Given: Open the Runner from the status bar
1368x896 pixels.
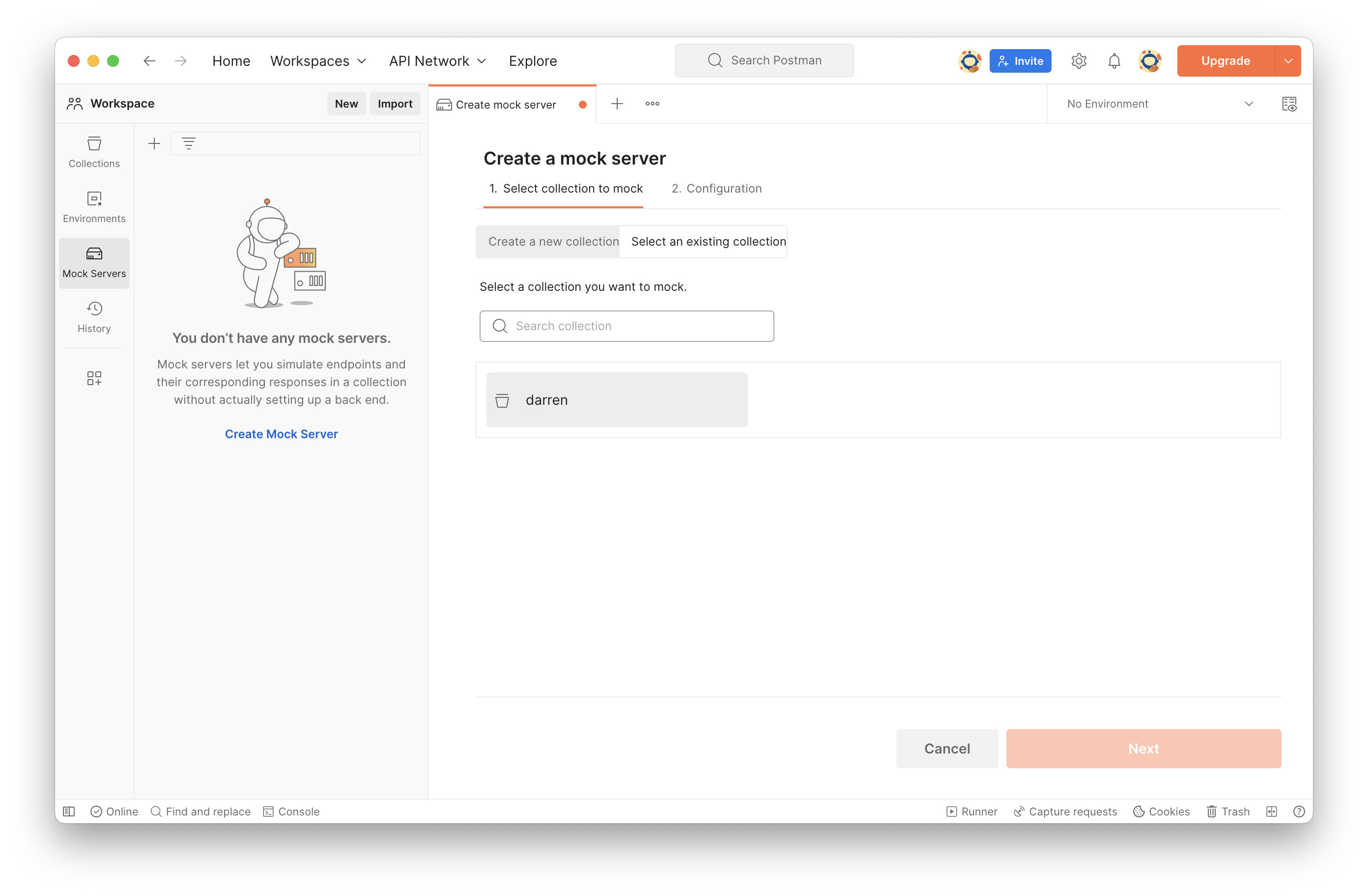Looking at the screenshot, I should 971,811.
